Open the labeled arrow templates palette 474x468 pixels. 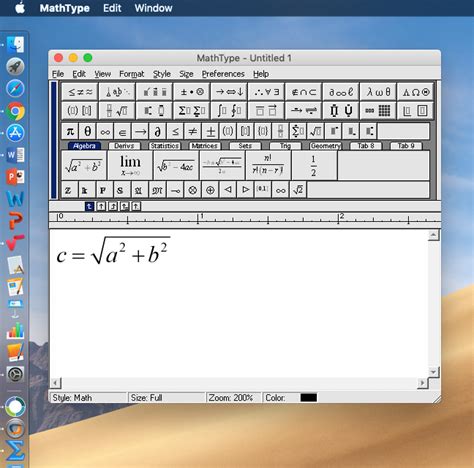(x=304, y=111)
